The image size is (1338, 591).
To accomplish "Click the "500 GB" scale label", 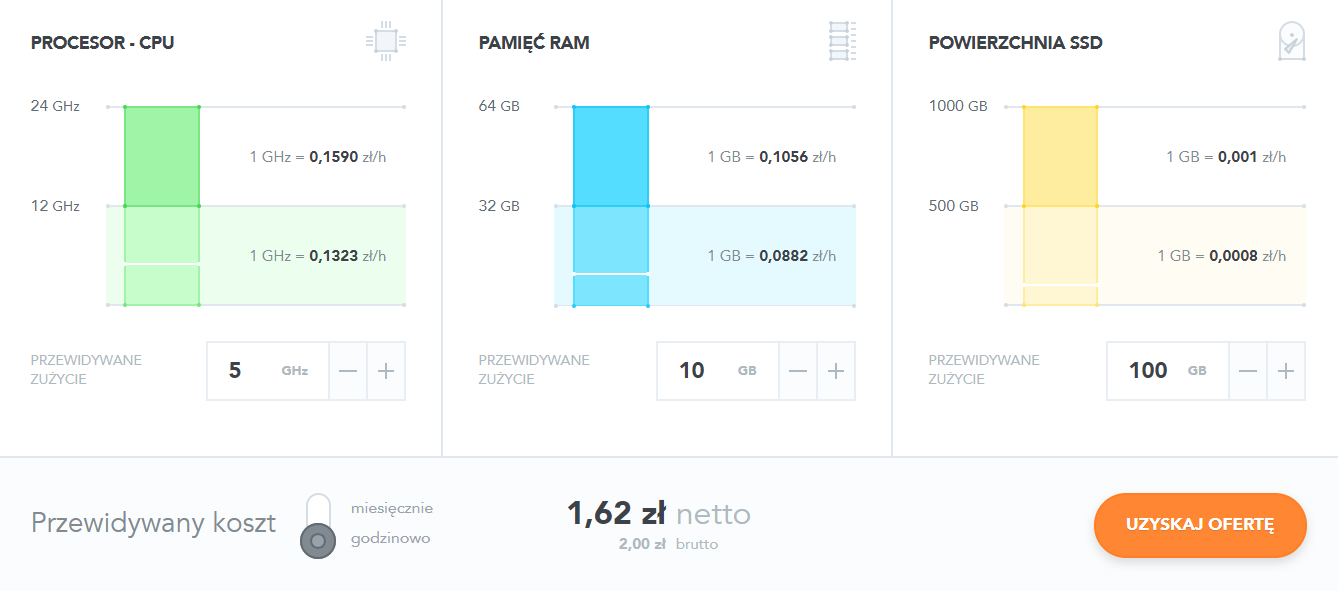I will pyautogui.click(x=954, y=206).
